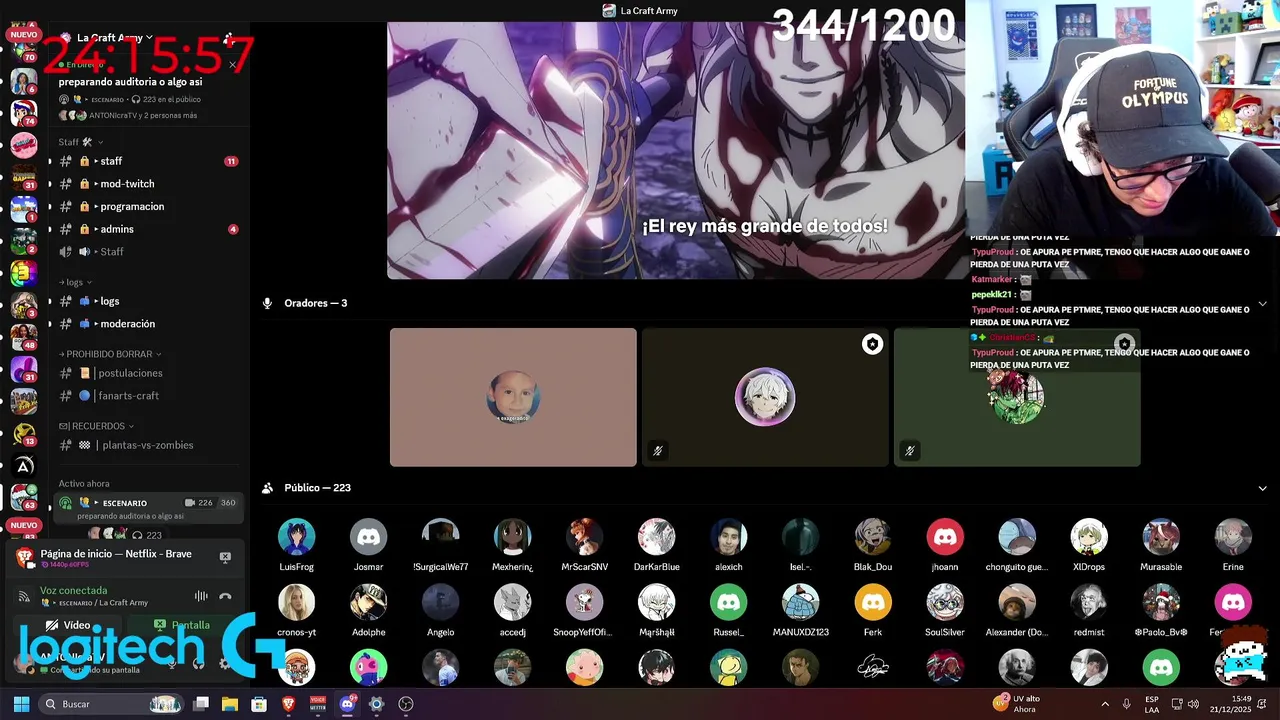The width and height of the screenshot is (1280, 720).
Task: Open jhoann's audience avatar
Action: click(x=944, y=537)
